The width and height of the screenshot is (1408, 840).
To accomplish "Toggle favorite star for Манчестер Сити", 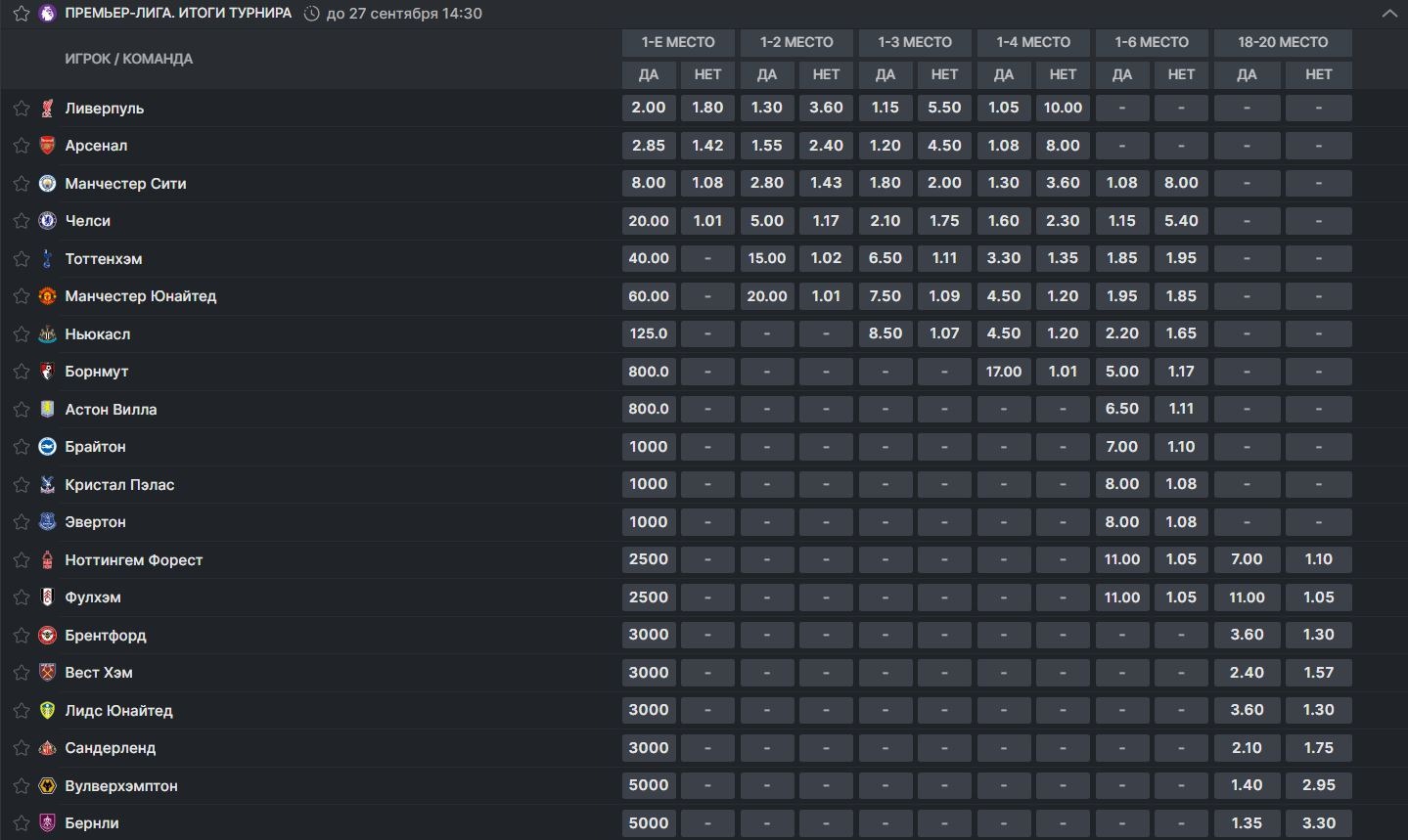I will point(21,184).
